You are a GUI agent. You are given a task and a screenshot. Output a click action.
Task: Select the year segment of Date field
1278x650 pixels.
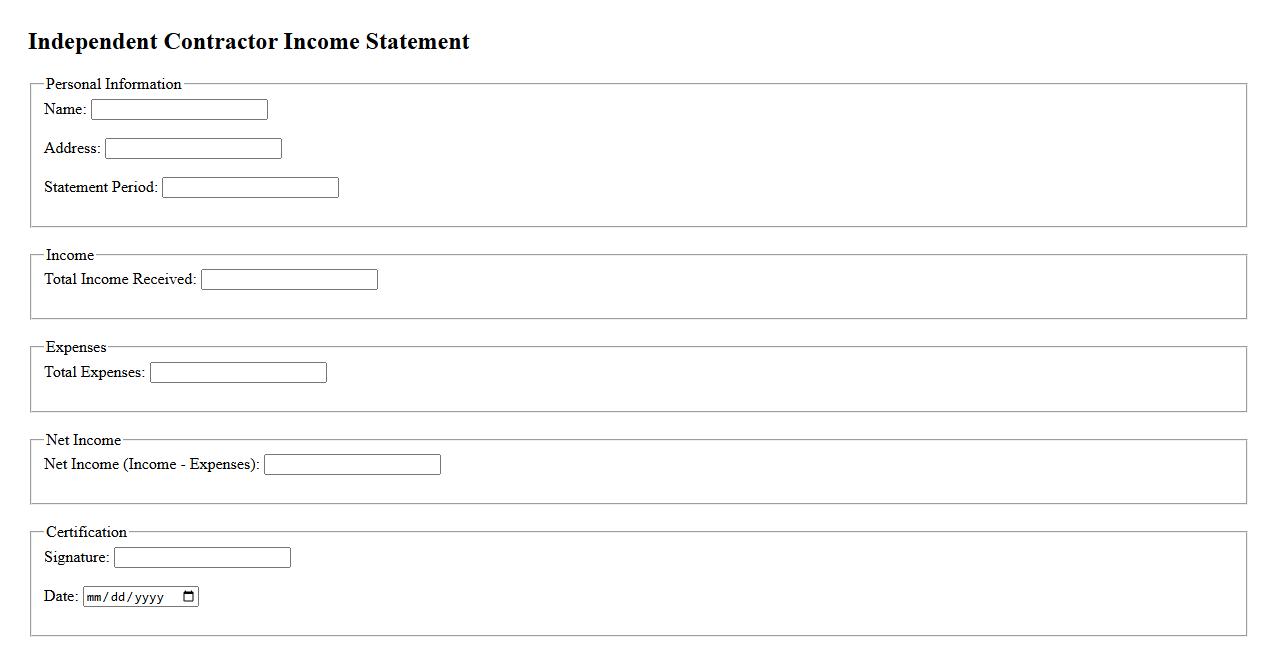(x=148, y=597)
